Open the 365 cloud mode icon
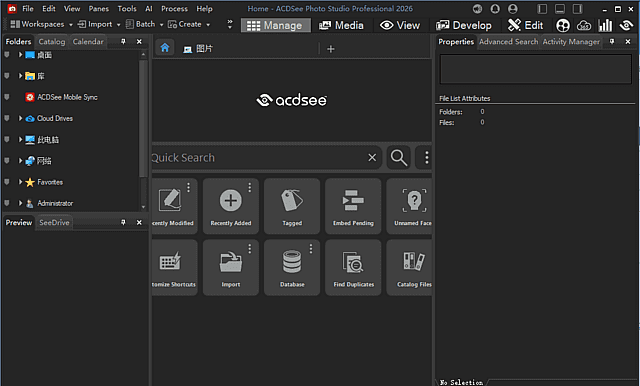This screenshot has width=640, height=386. pos(584,25)
